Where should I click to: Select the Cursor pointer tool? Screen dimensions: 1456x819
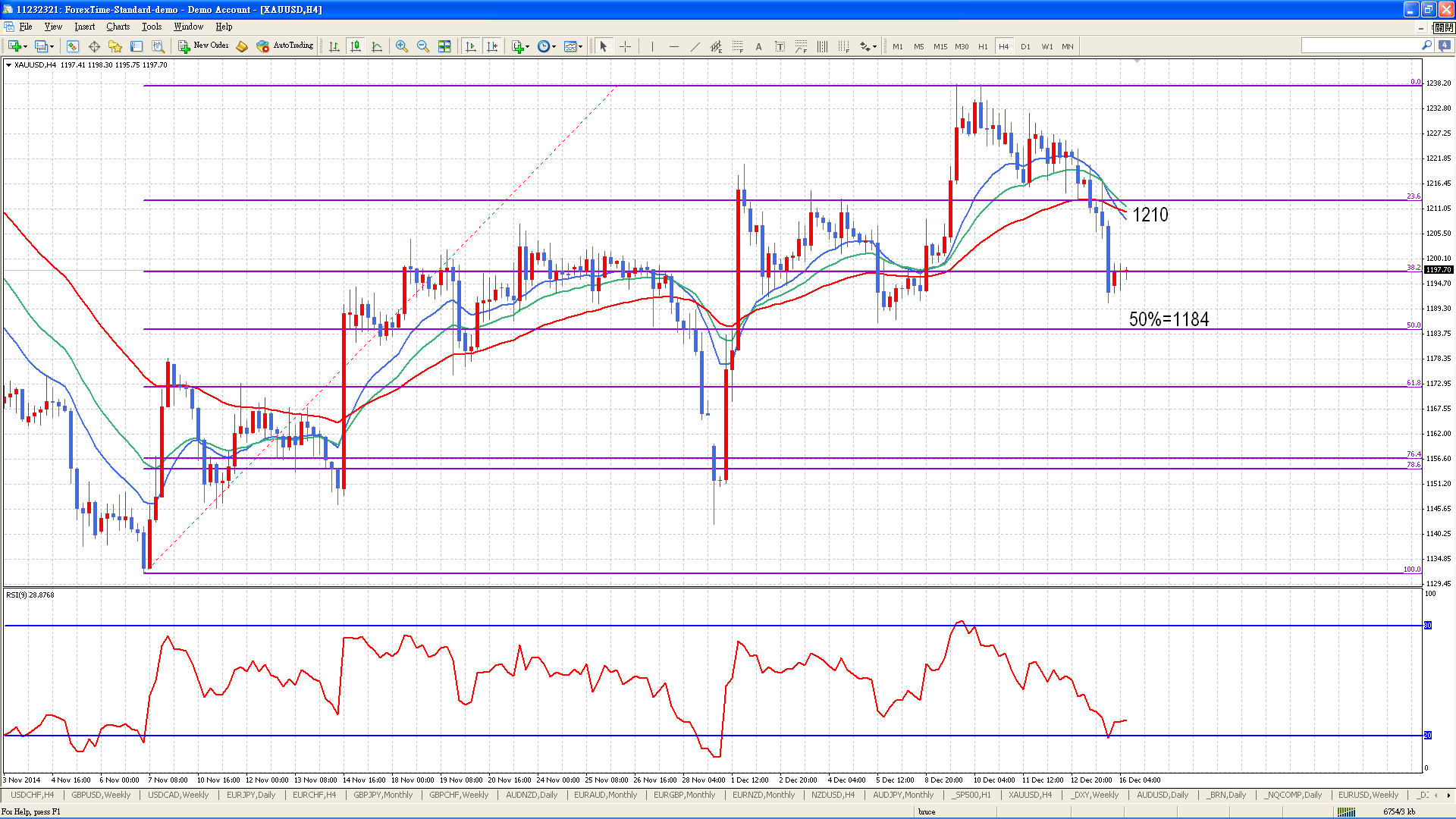pos(604,46)
